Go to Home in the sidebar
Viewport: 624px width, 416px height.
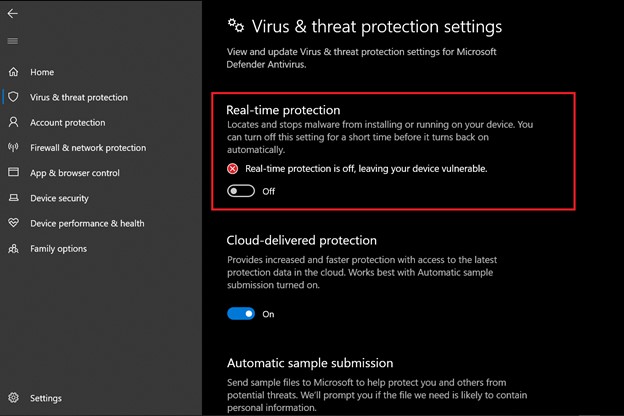tap(42, 72)
